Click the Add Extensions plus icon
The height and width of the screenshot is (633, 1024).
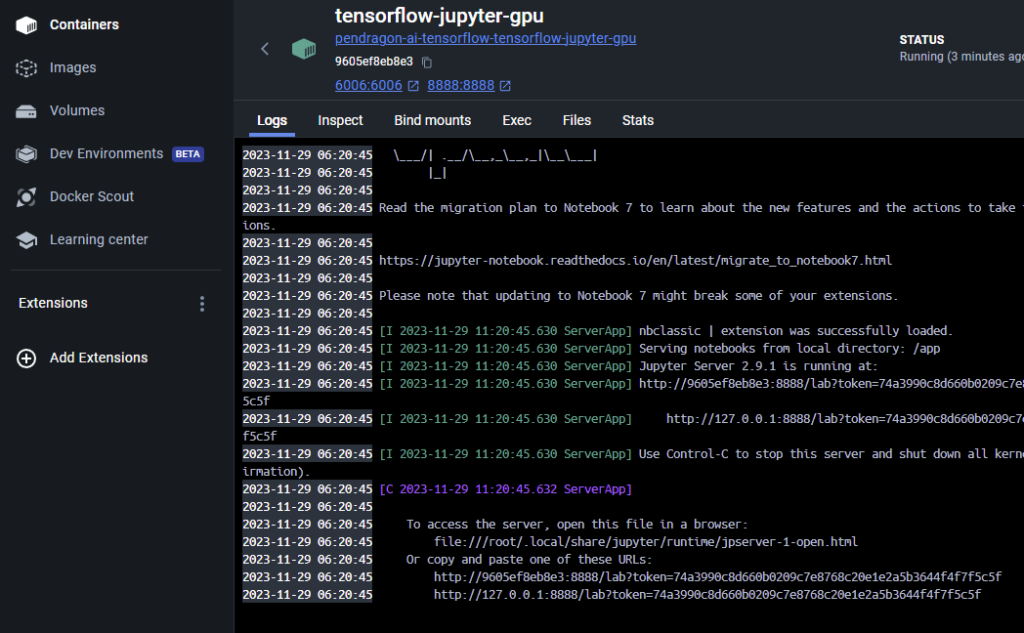click(x=26, y=358)
